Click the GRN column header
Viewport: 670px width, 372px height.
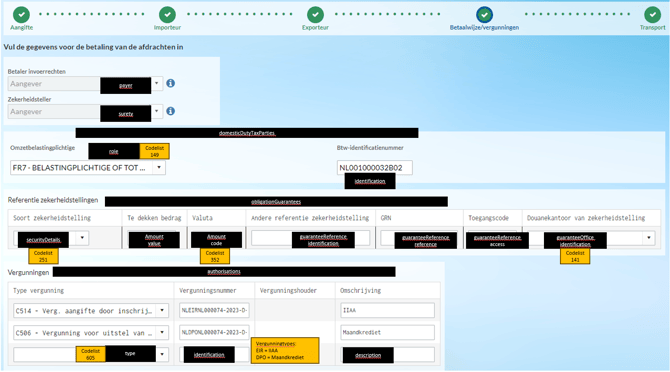tap(386, 218)
